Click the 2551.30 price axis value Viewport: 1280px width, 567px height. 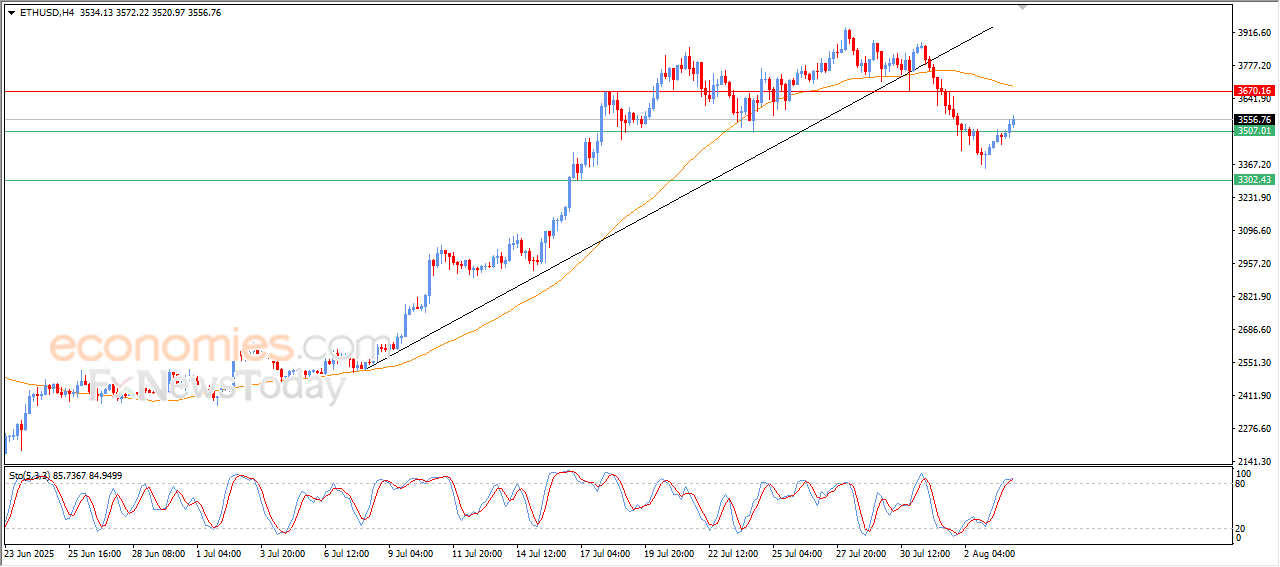1254,363
